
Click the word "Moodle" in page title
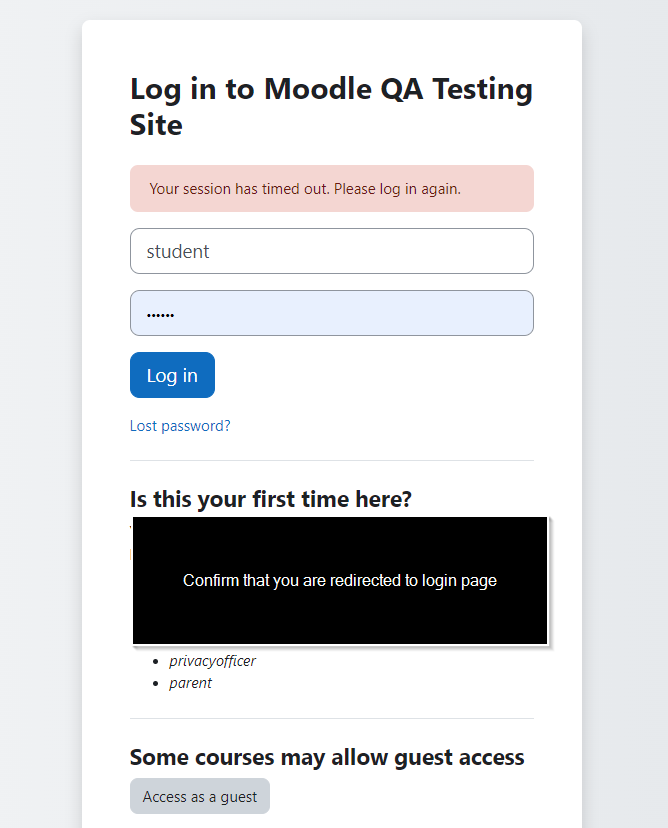pyautogui.click(x=318, y=88)
